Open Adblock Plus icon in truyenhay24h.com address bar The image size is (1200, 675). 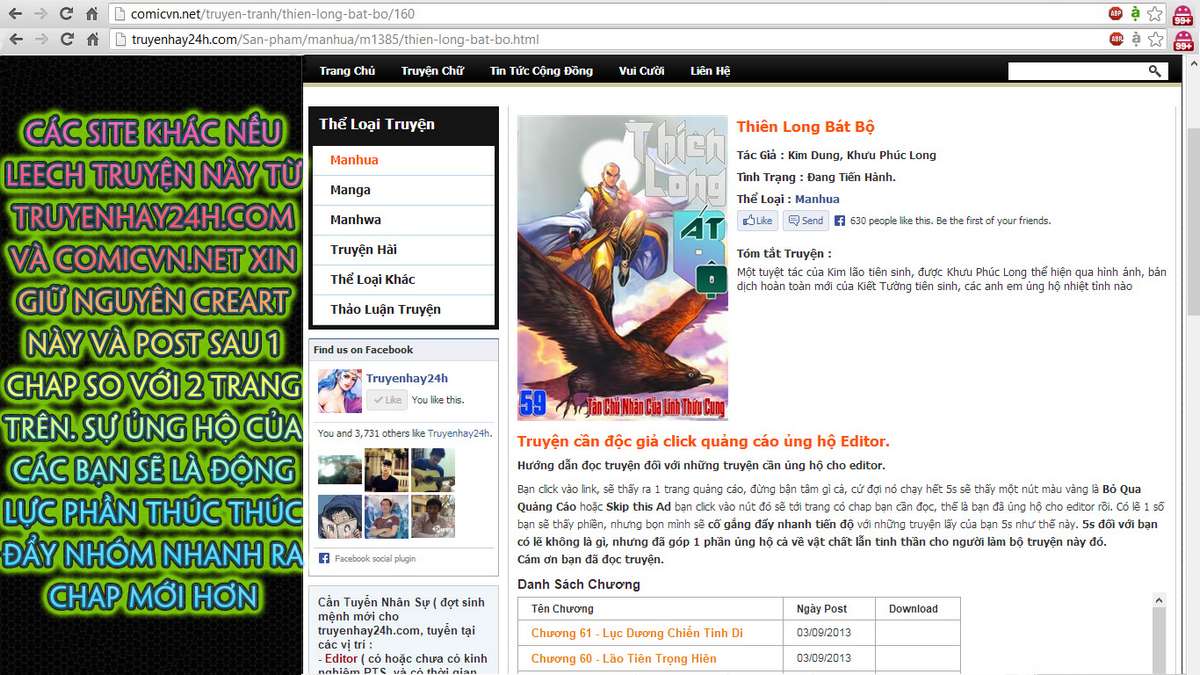click(x=1116, y=40)
